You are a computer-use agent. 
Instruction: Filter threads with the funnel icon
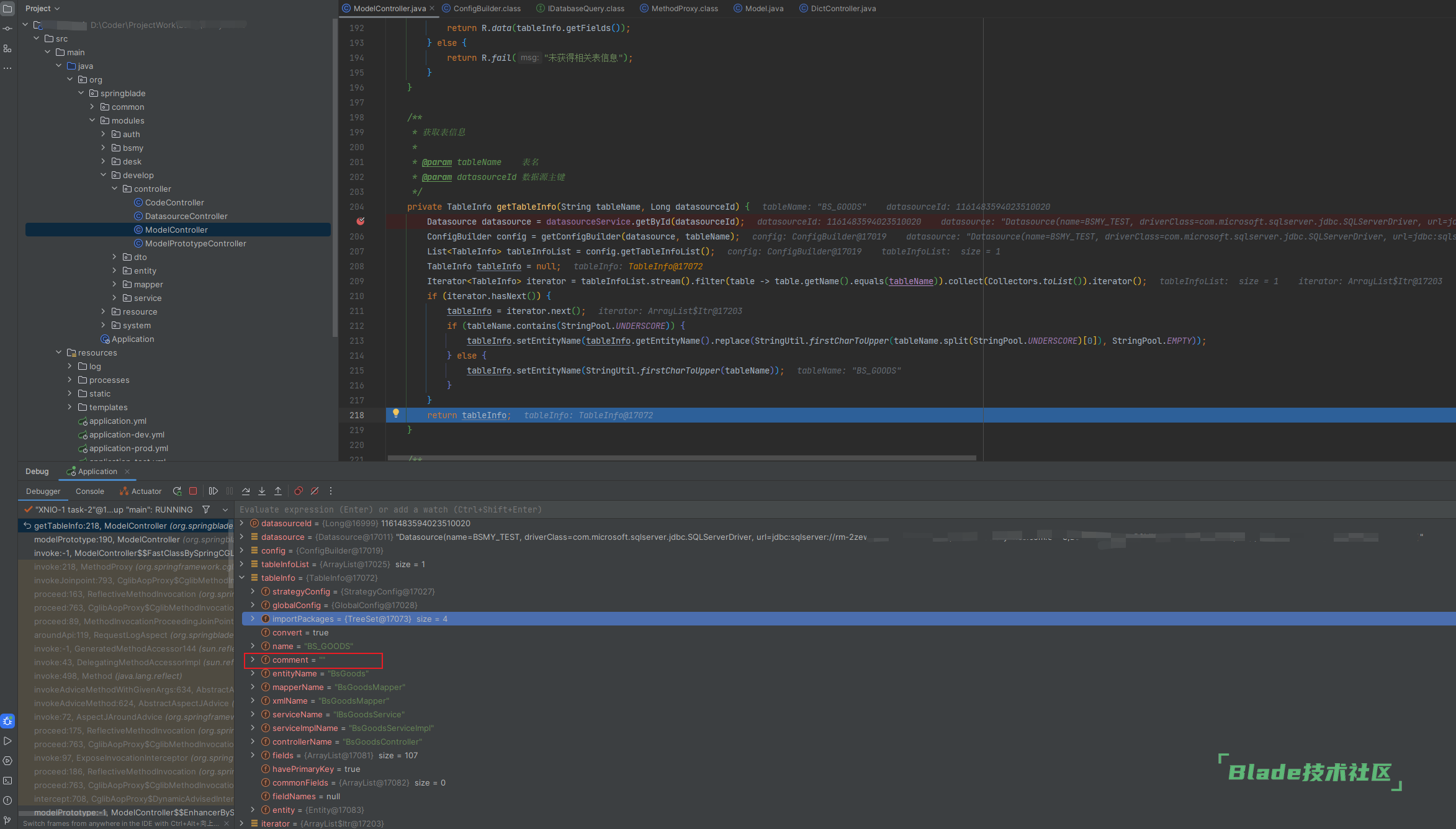tap(206, 509)
